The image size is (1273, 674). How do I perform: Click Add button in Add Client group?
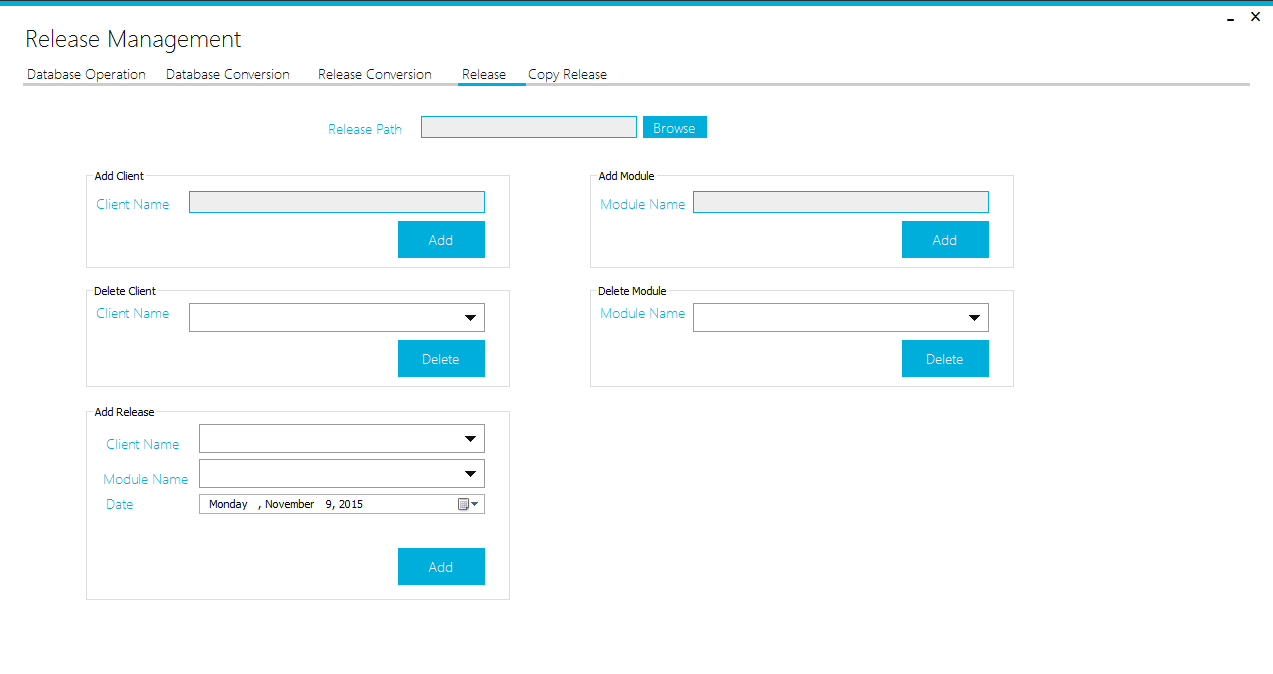coord(441,240)
